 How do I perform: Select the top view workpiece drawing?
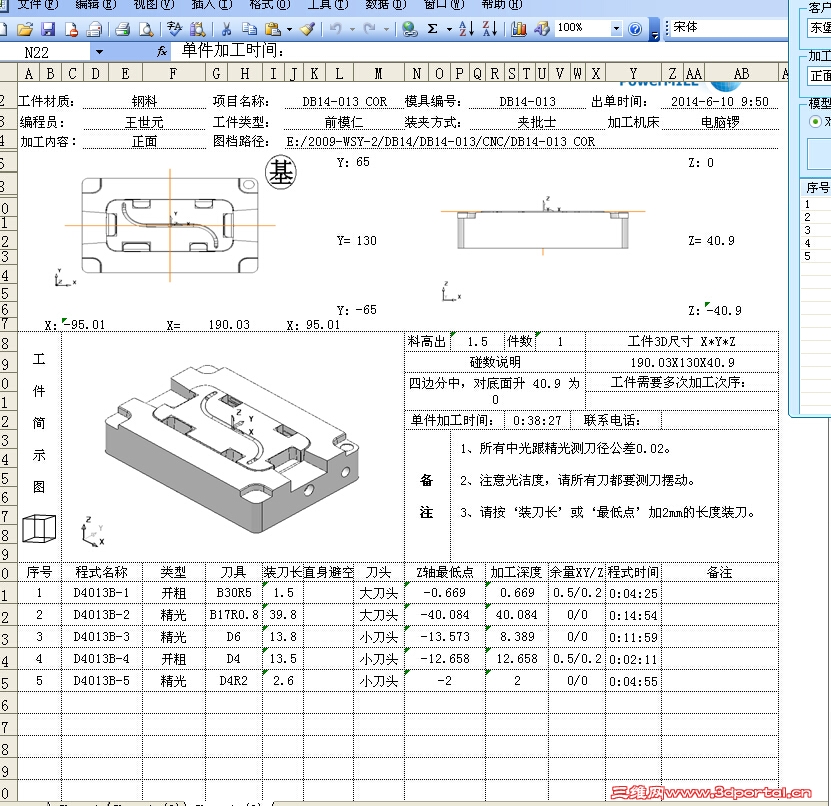170,225
